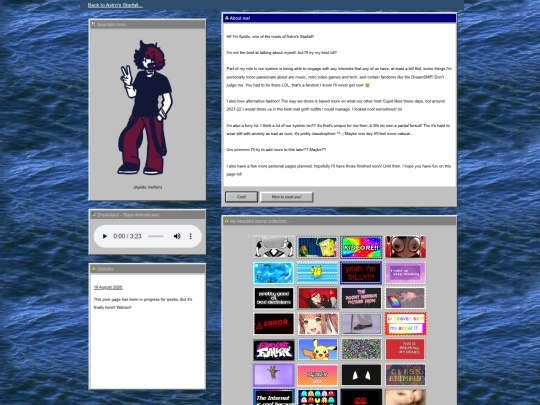Seek along the audio progress bar
This screenshot has height=405, width=540.
[156, 236]
